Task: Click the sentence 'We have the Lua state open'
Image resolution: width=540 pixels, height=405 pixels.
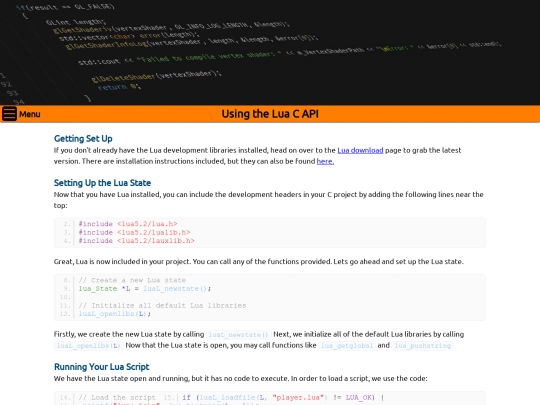Action: tap(241, 378)
